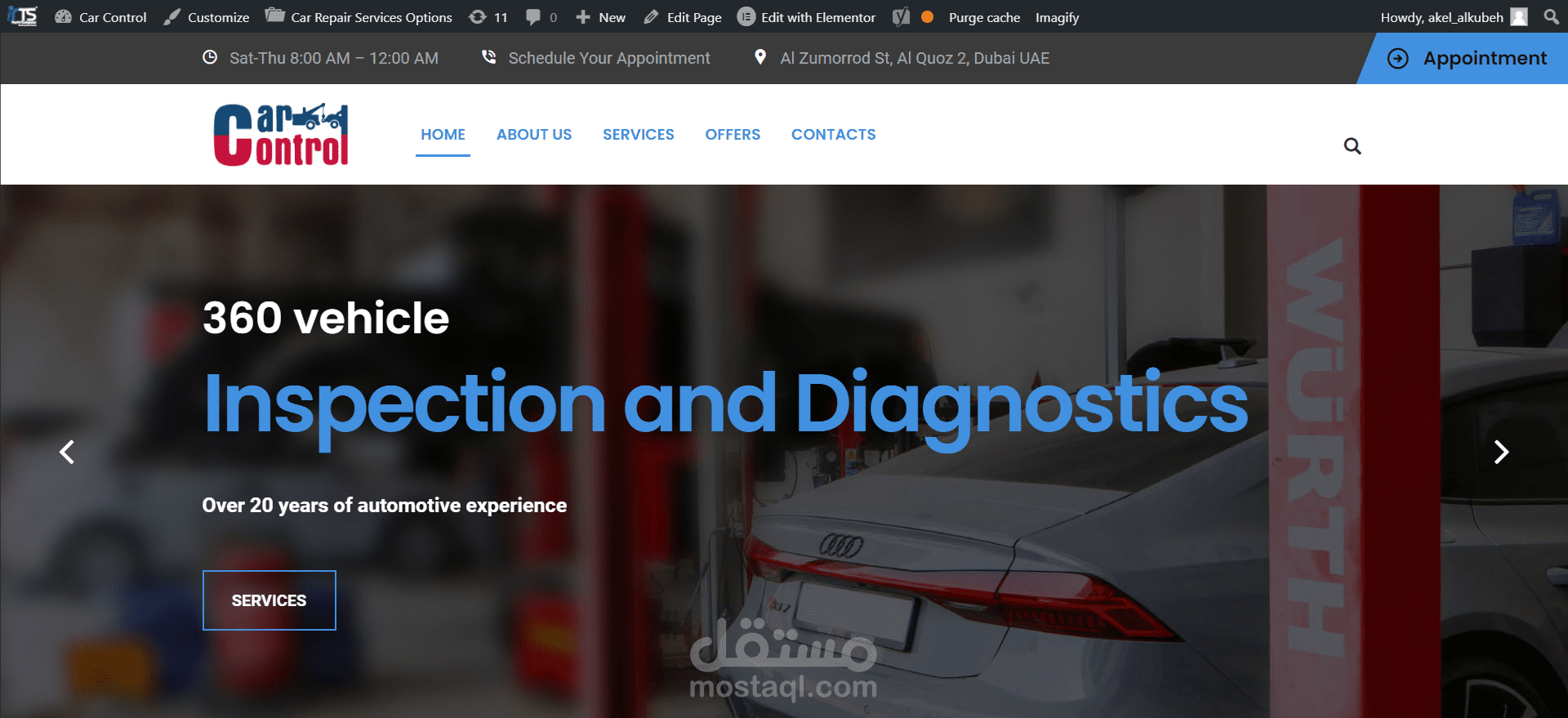Open the OFFERS nav item
Screen dimensions: 1568x718
pyautogui.click(x=733, y=135)
